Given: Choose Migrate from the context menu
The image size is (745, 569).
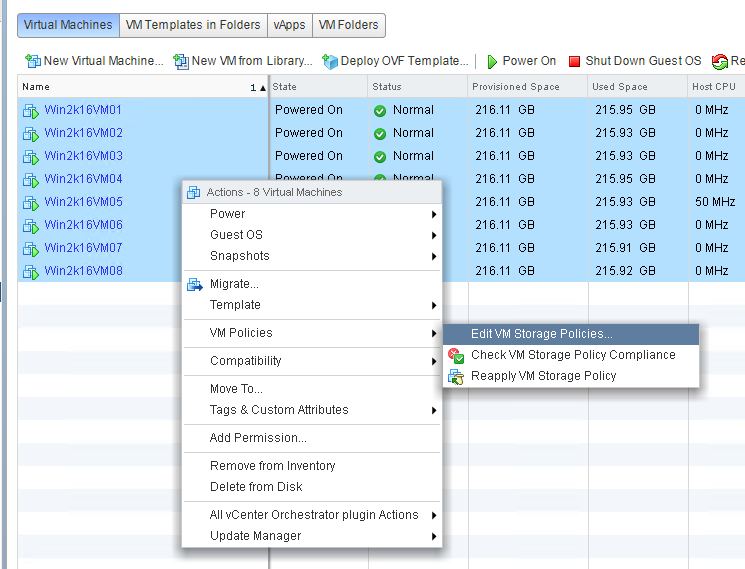Looking at the screenshot, I should (234, 284).
